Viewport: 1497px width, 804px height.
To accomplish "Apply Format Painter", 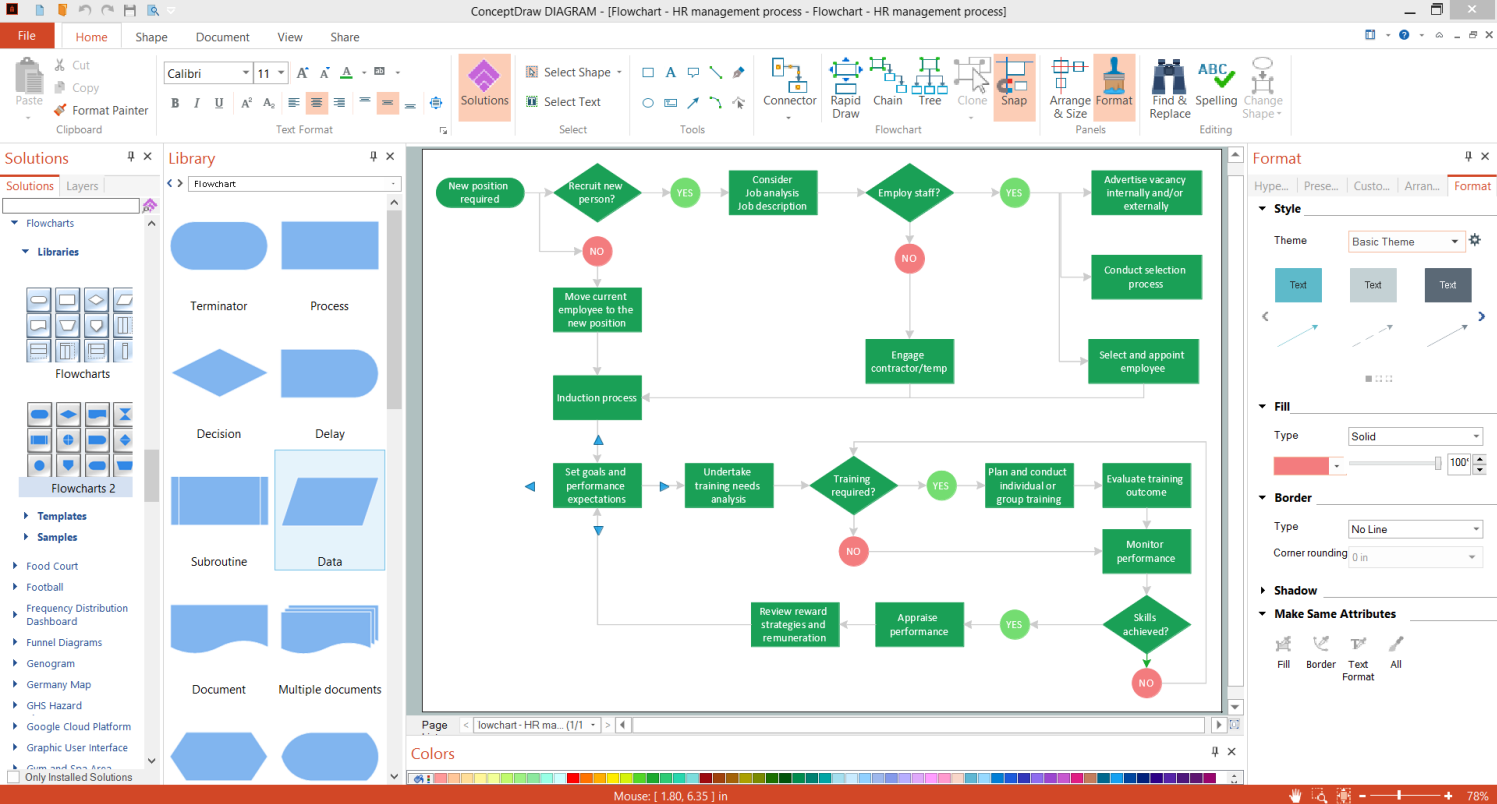I will coord(100,110).
